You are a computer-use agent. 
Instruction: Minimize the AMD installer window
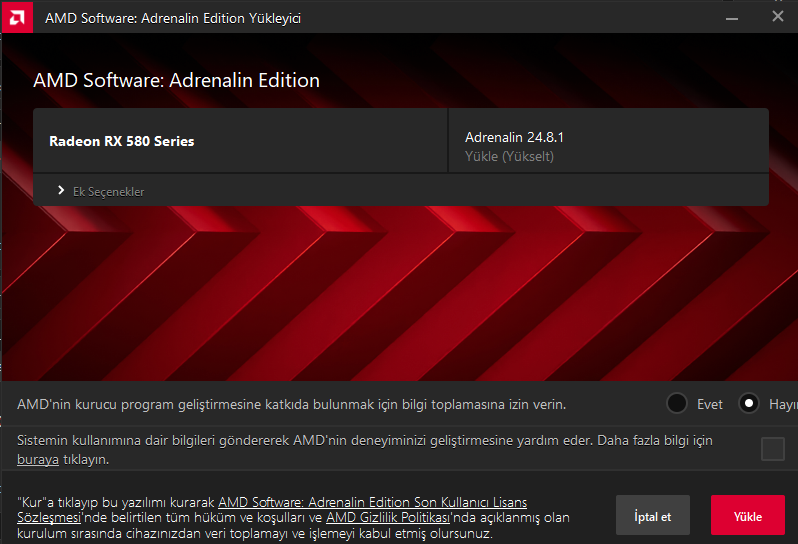(x=732, y=18)
